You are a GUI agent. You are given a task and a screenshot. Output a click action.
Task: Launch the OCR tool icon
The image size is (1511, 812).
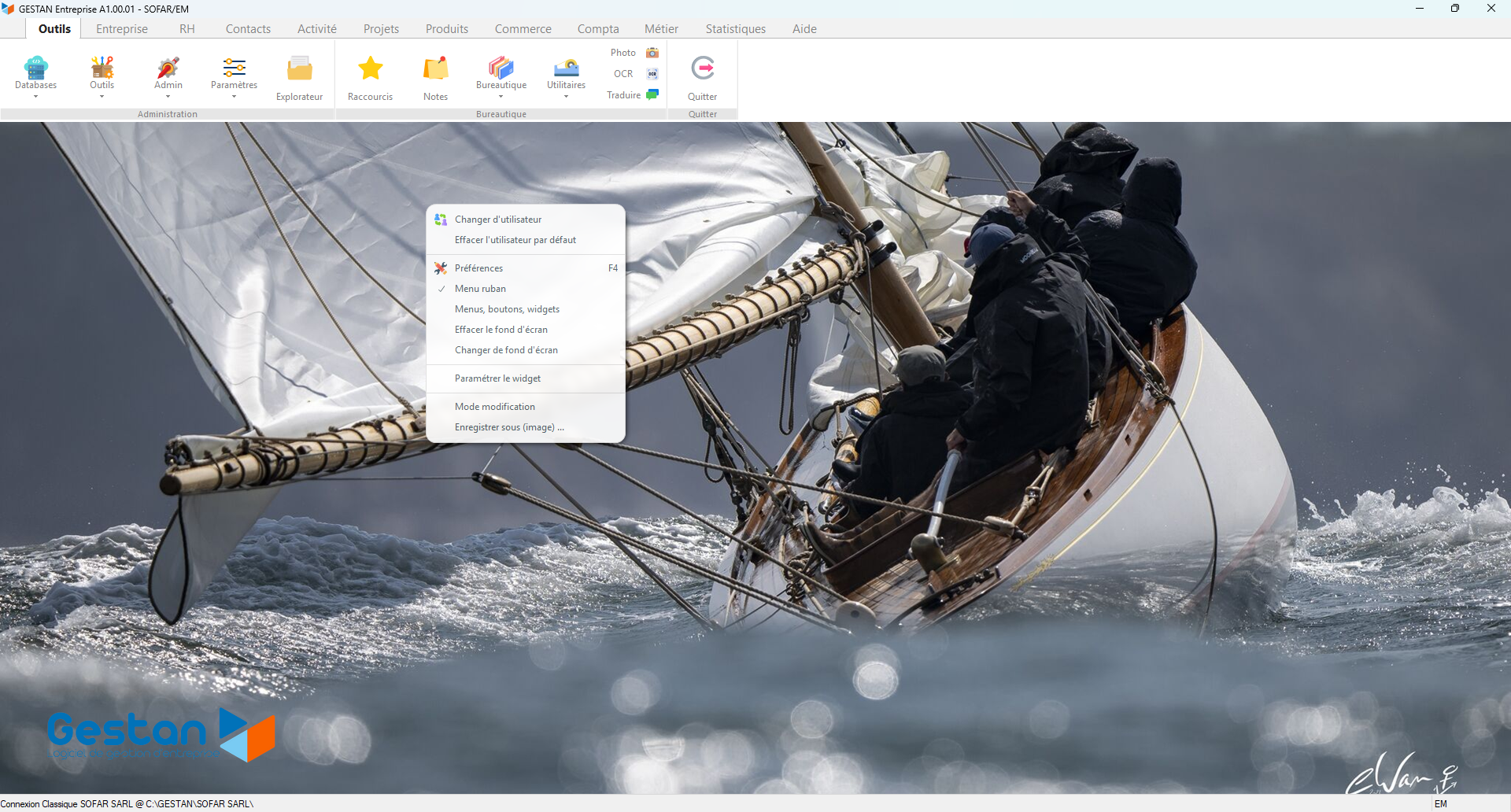click(x=652, y=74)
